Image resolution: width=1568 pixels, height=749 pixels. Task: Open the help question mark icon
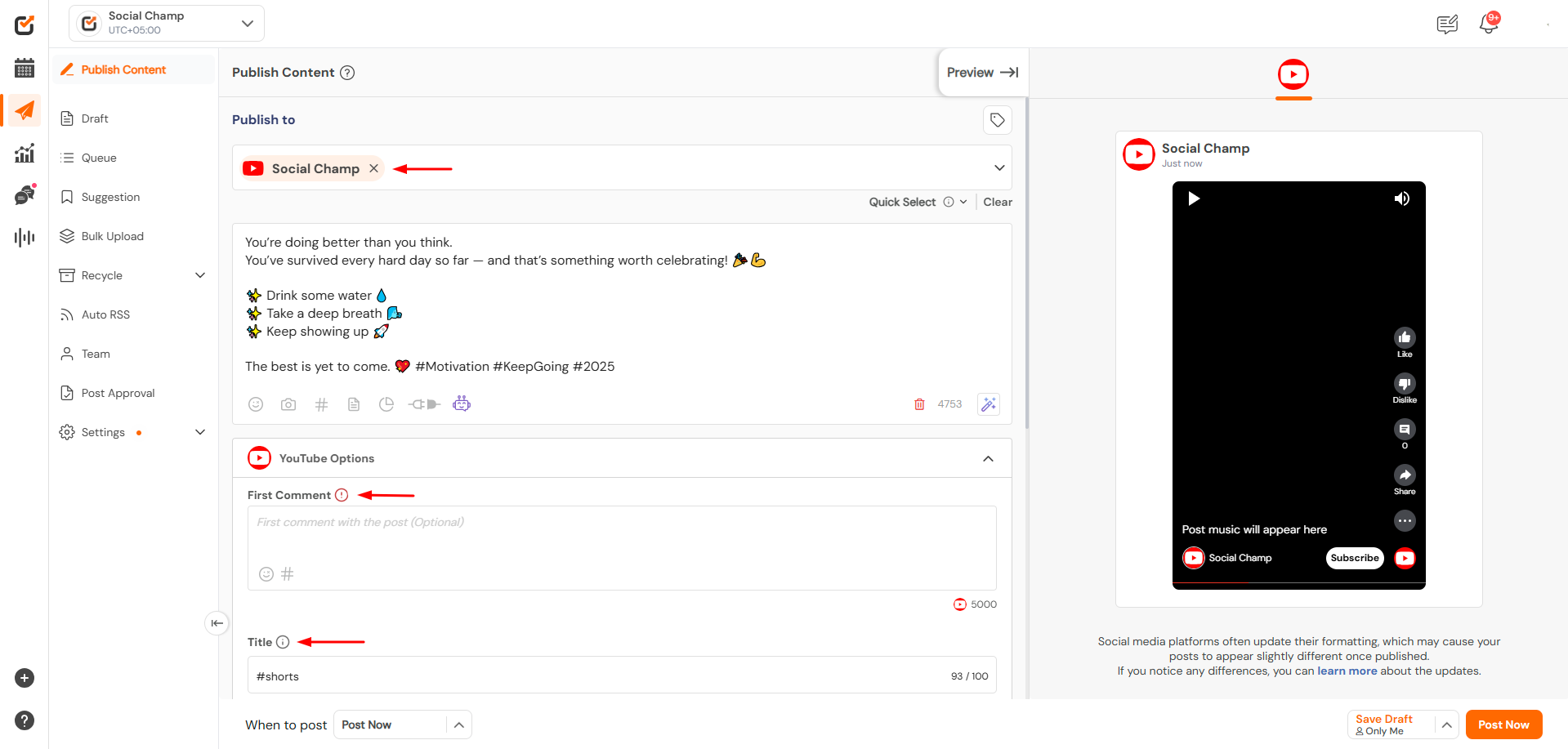(x=25, y=720)
